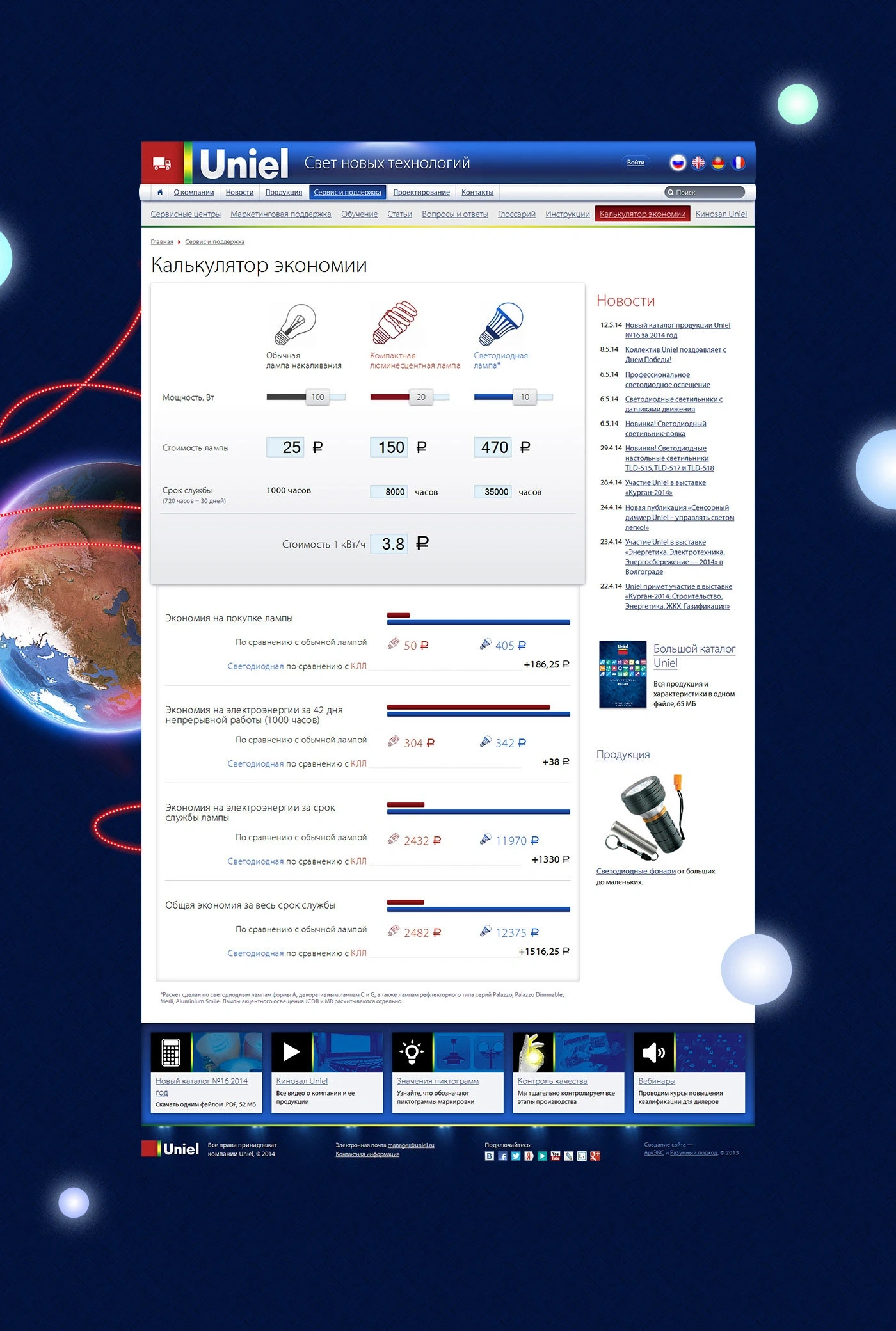Click the LiveJournal pencil icon in footer
The height and width of the screenshot is (1331, 896).
(x=568, y=1156)
